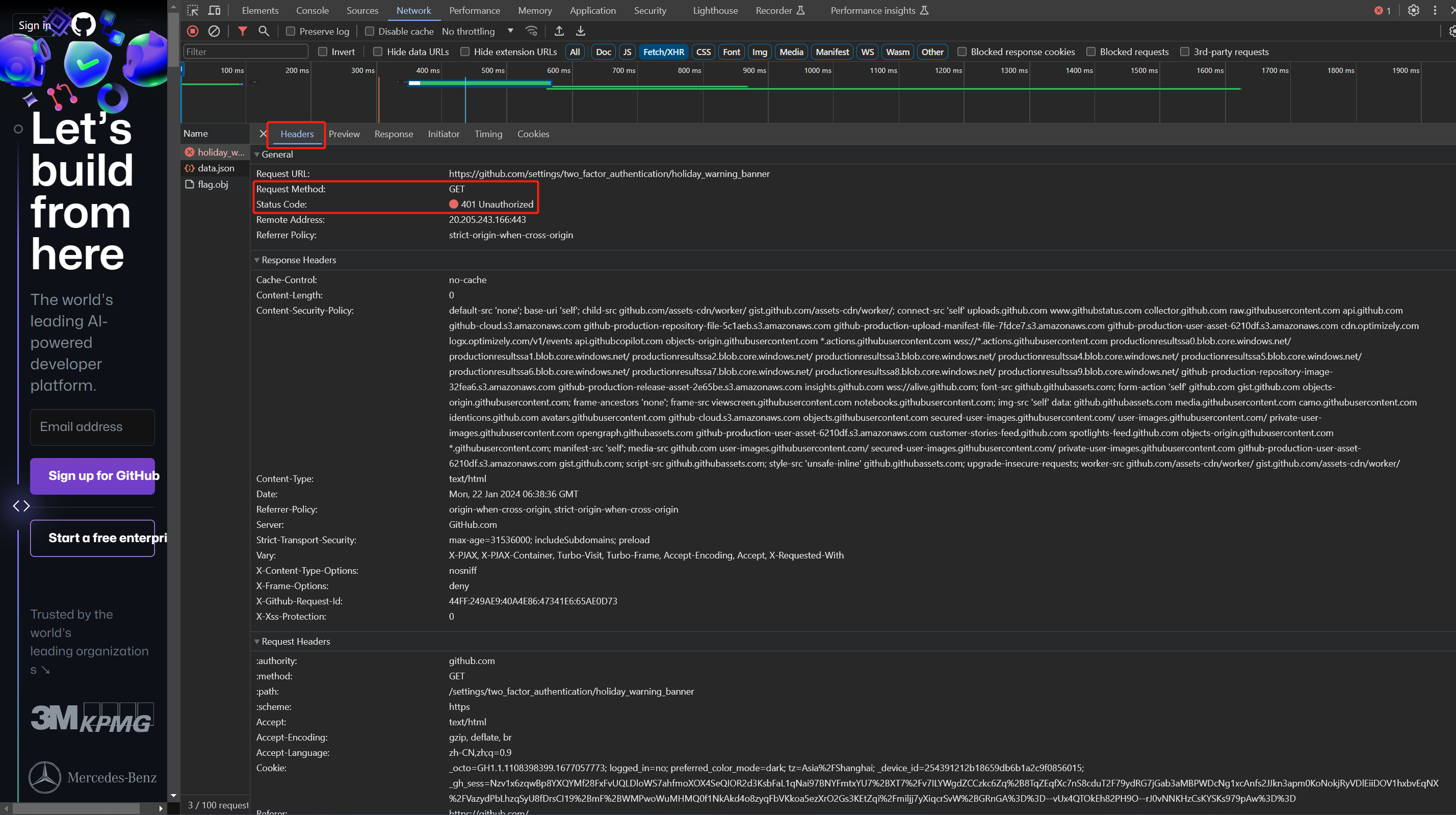Collapse the Response Headers section
Viewport: 1456px width, 815px height.
click(x=256, y=260)
